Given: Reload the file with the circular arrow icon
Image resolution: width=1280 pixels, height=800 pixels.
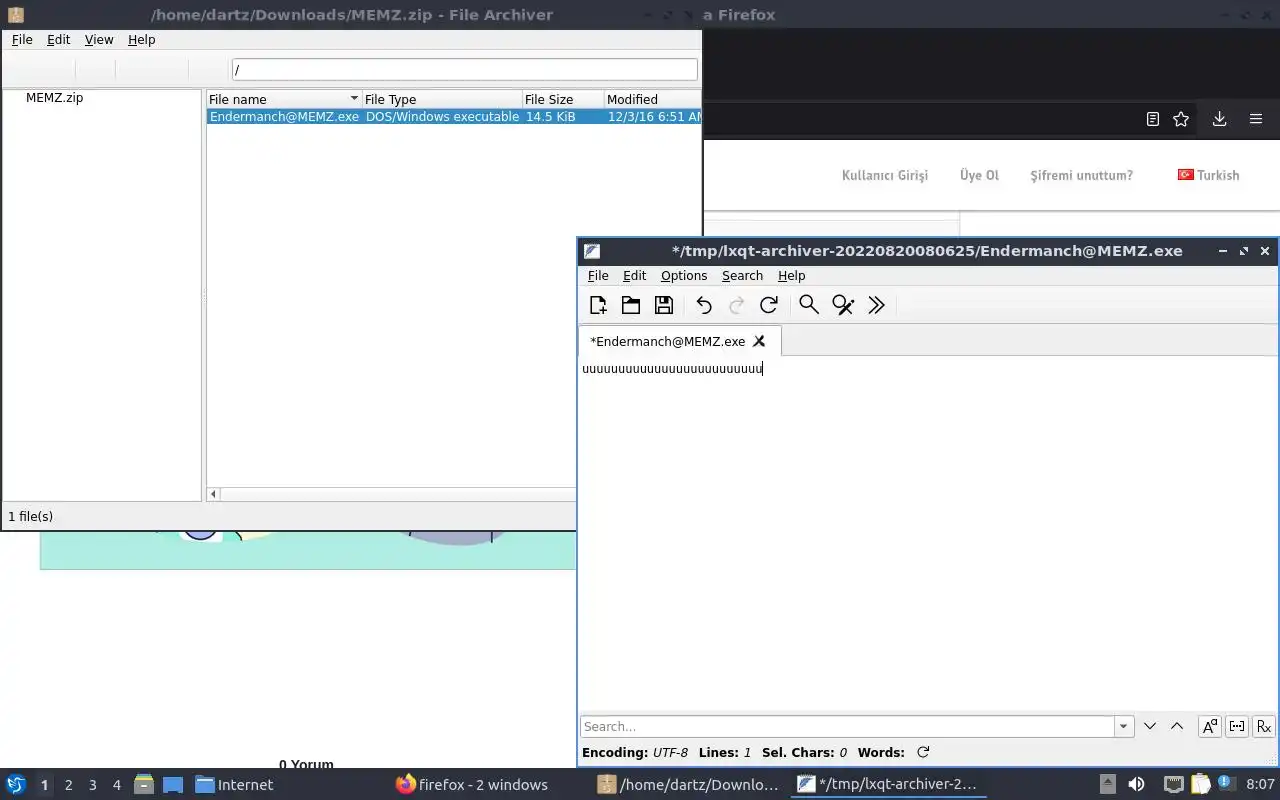Looking at the screenshot, I should point(768,305).
